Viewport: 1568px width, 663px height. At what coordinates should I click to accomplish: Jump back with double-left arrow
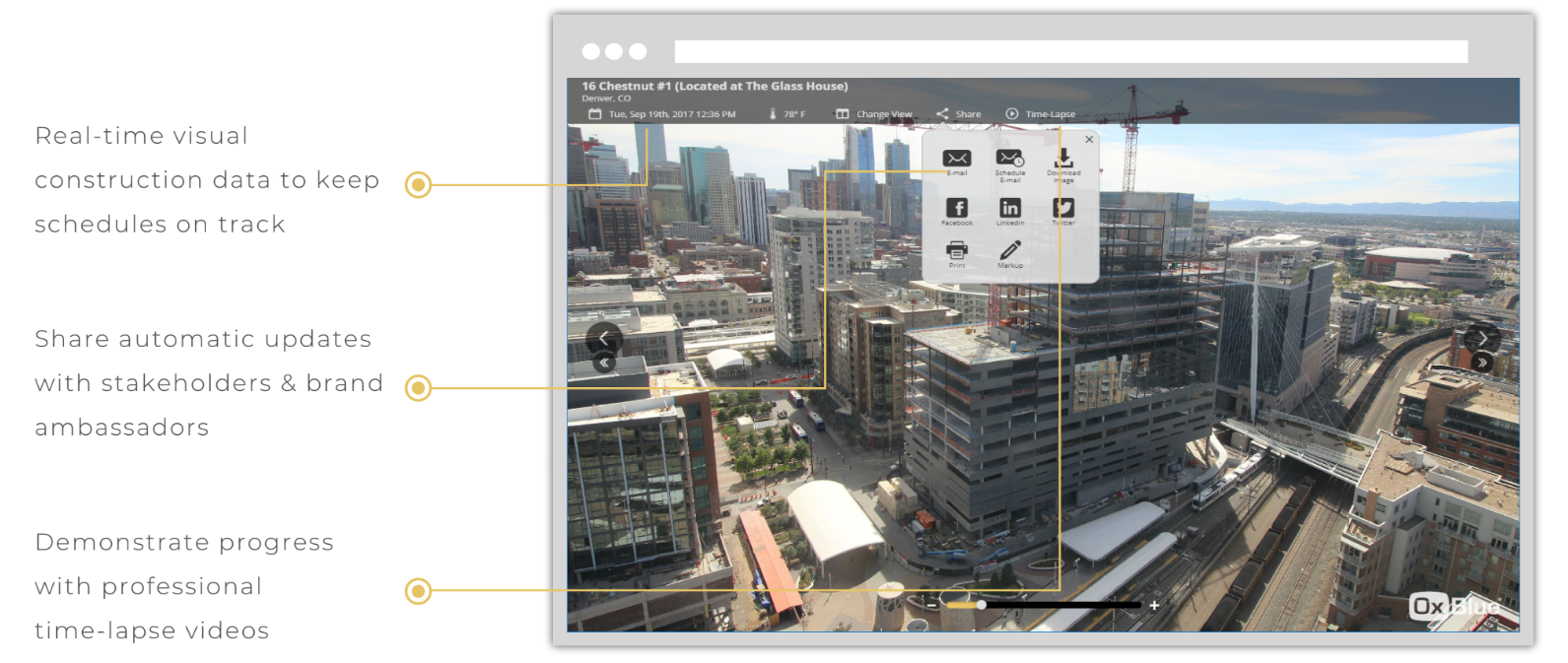tap(604, 364)
